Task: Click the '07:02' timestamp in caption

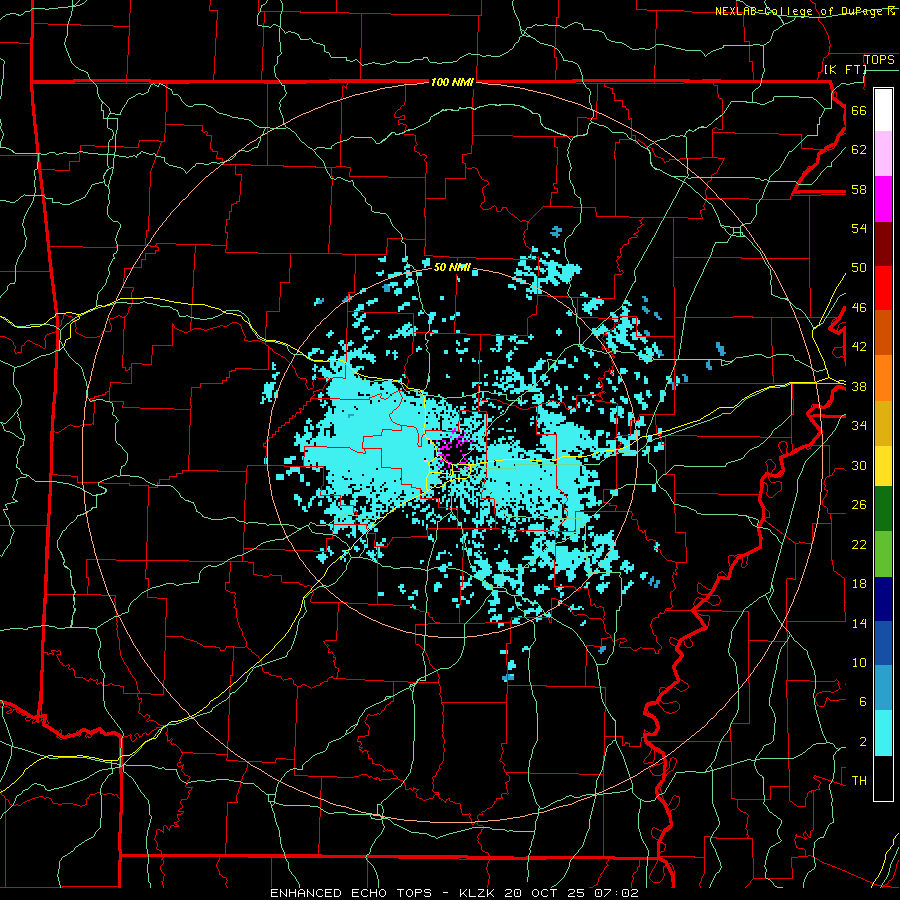Action: [x=614, y=893]
